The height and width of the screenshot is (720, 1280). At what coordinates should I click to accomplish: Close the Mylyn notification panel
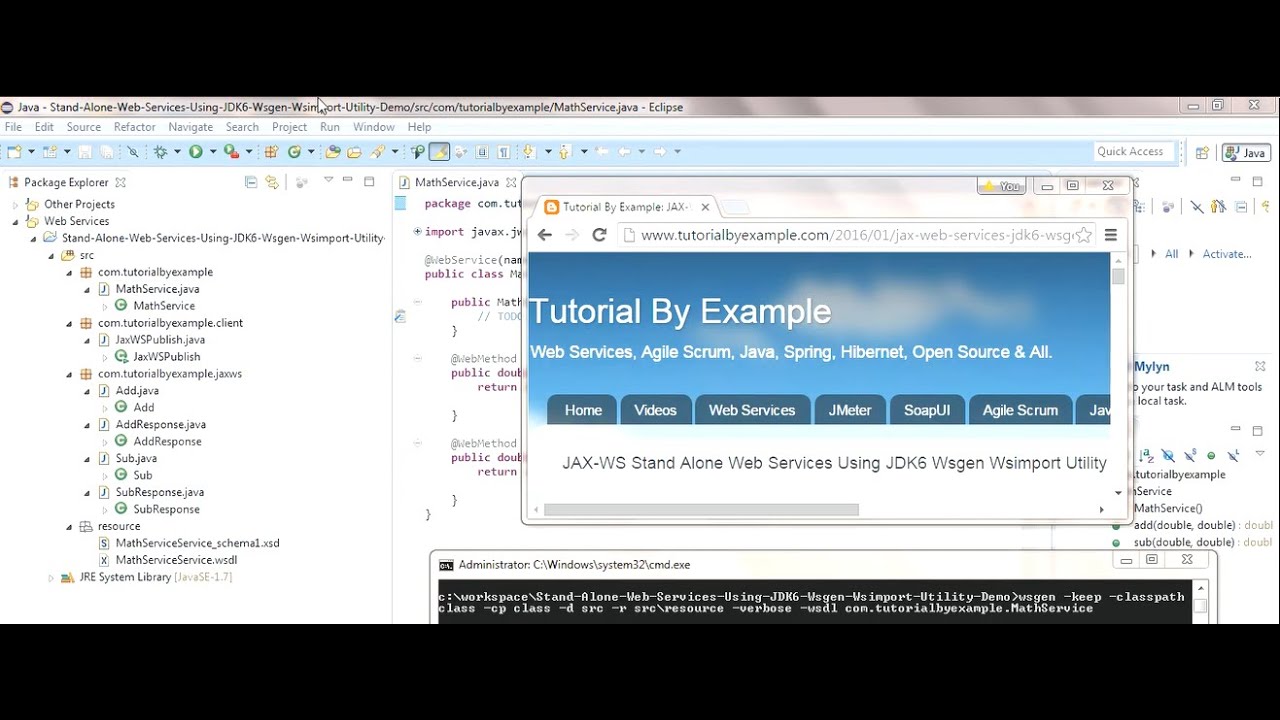(1260, 366)
